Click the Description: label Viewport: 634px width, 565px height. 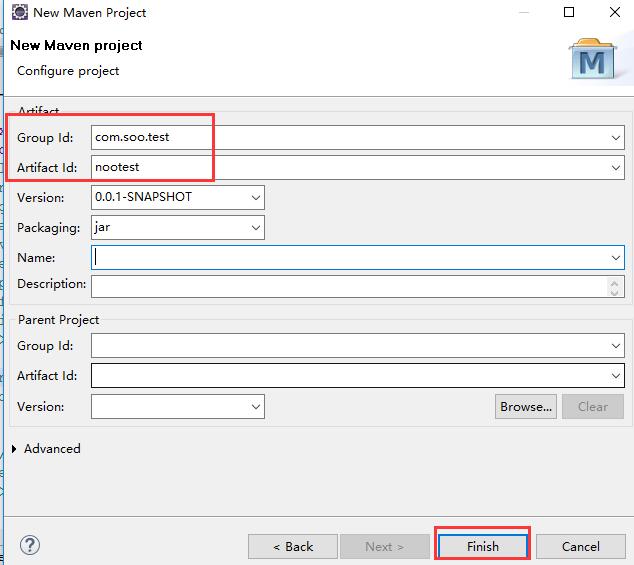[51, 284]
